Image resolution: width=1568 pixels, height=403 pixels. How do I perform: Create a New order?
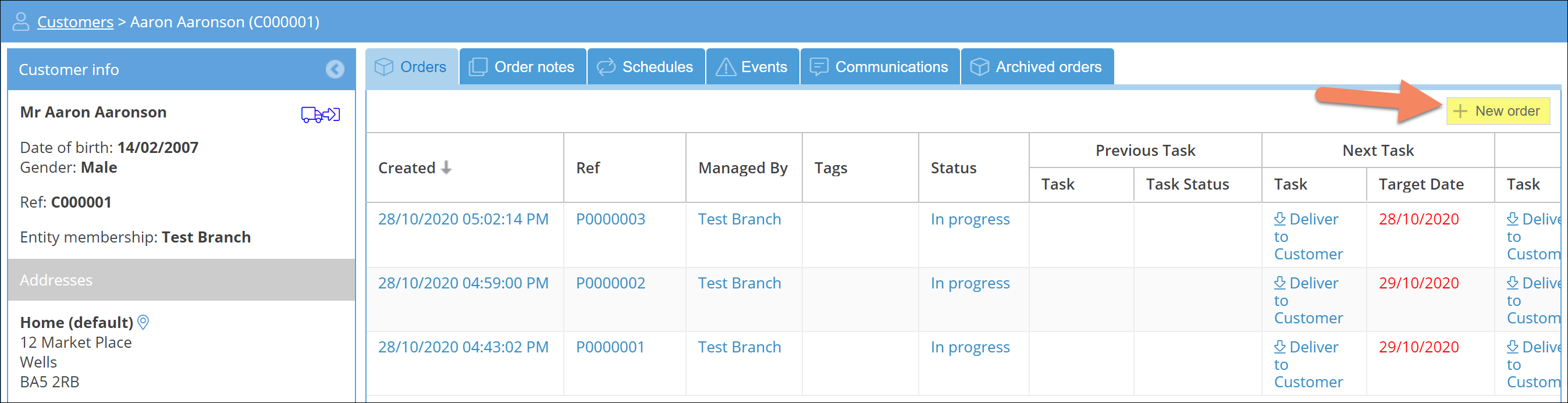tap(1498, 112)
